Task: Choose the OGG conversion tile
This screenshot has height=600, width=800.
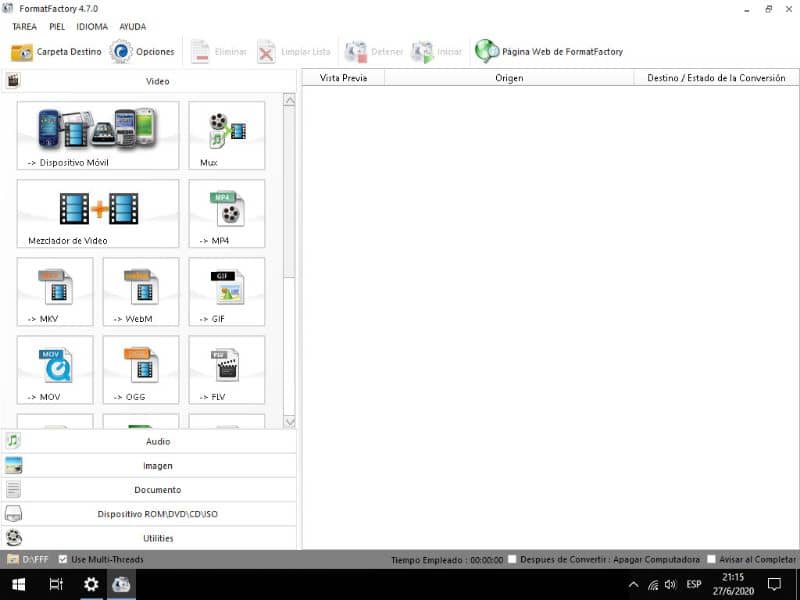Action: click(141, 369)
